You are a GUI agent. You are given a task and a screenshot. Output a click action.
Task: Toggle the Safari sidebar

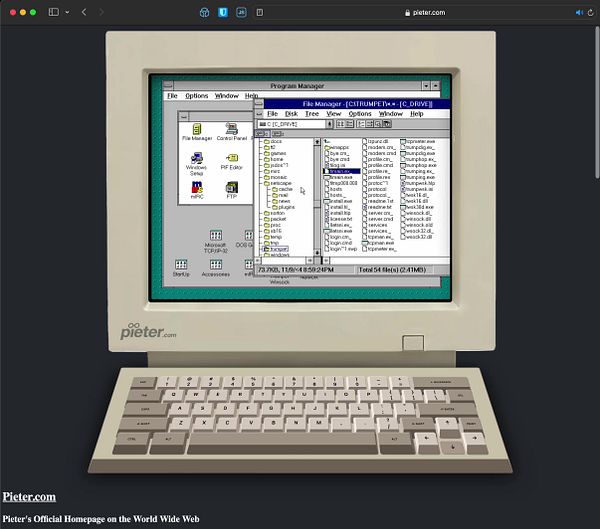click(54, 12)
